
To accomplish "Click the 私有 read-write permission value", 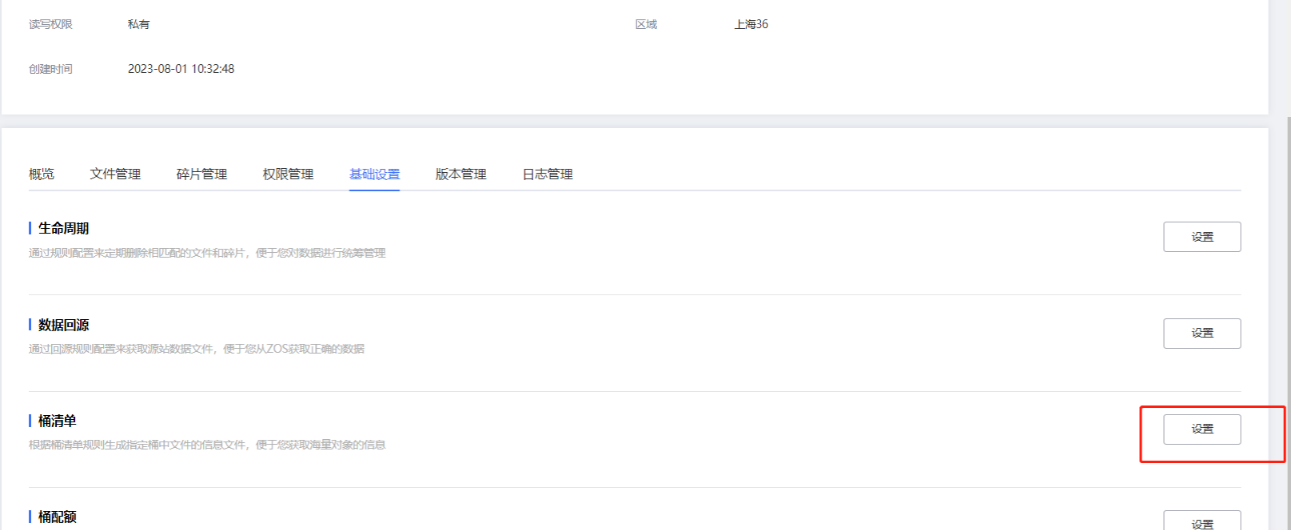I will point(139,24).
